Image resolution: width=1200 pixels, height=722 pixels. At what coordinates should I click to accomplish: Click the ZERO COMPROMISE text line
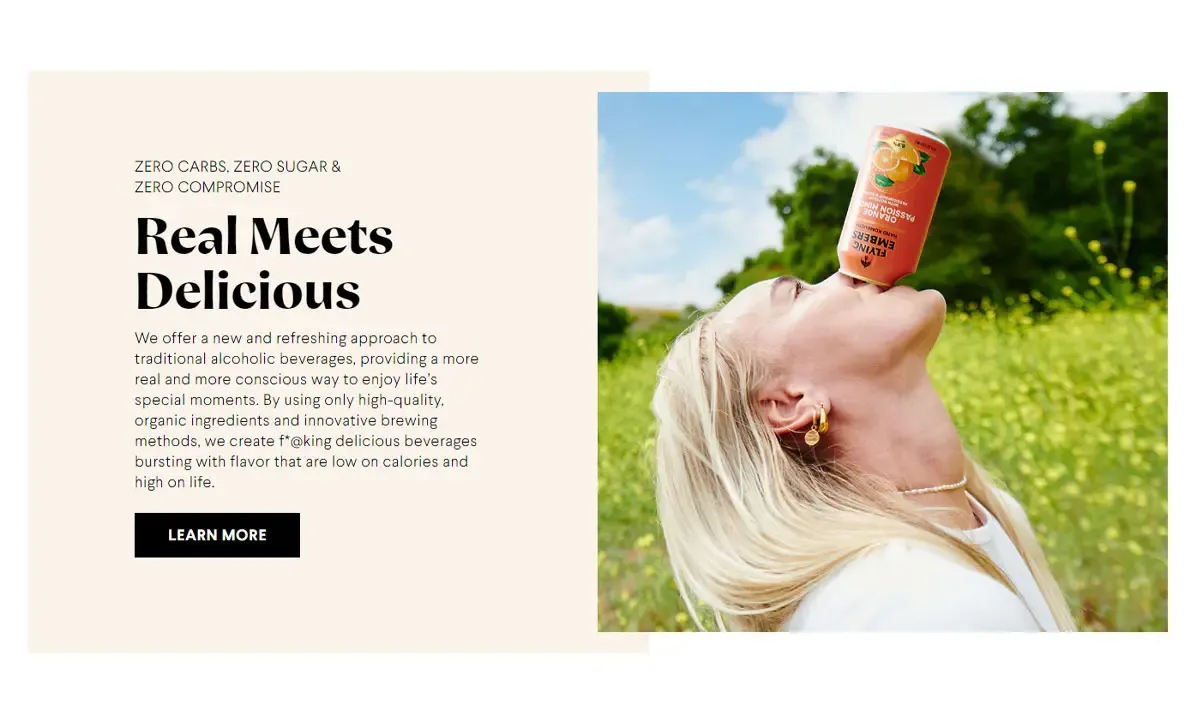(208, 187)
